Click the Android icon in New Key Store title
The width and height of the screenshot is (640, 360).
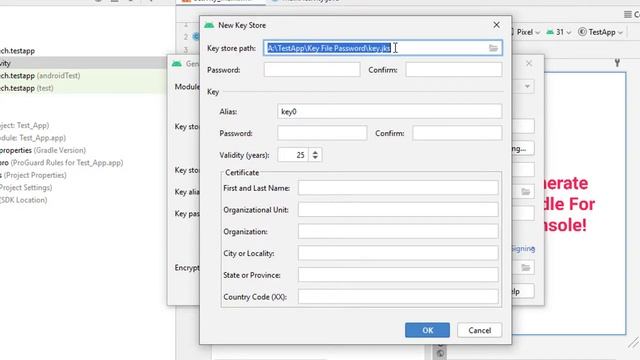coord(209,25)
